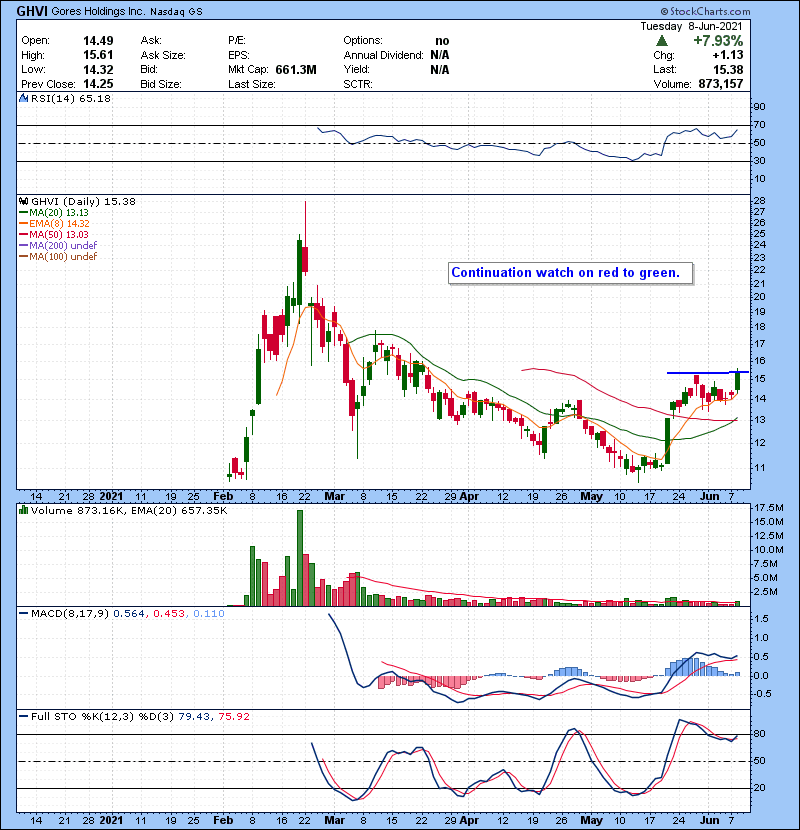
Task: Click the MA(20) 13.13 legend entry
Action: point(54,213)
